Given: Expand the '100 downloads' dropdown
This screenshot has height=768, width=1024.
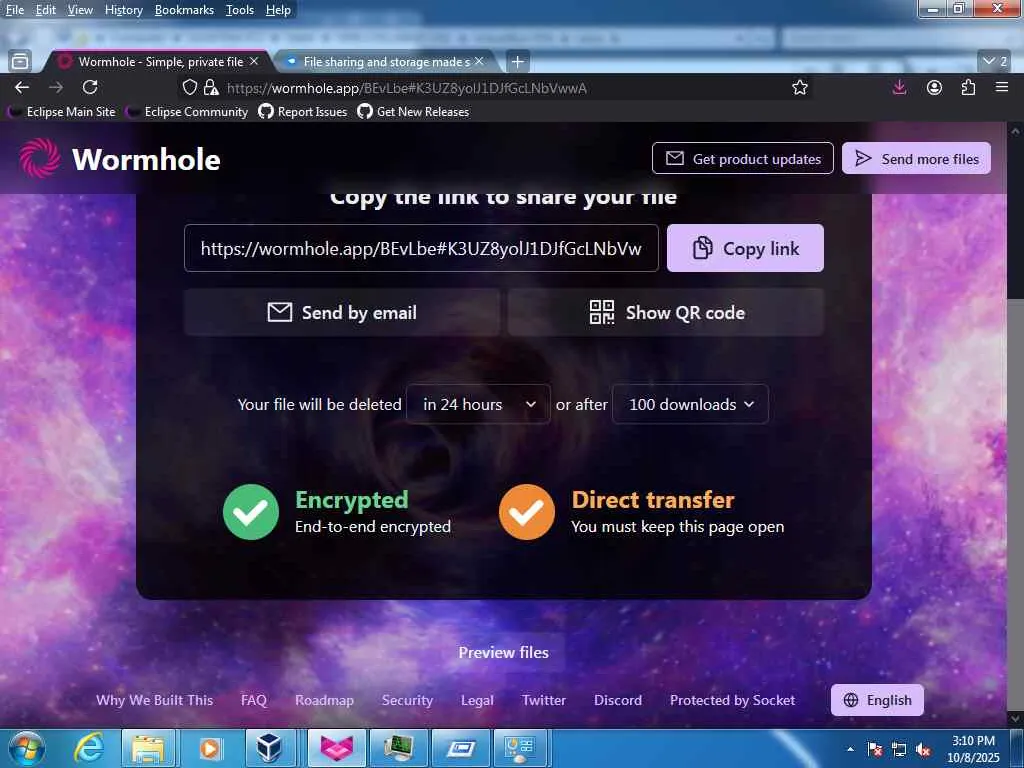Looking at the screenshot, I should pyautogui.click(x=690, y=404).
